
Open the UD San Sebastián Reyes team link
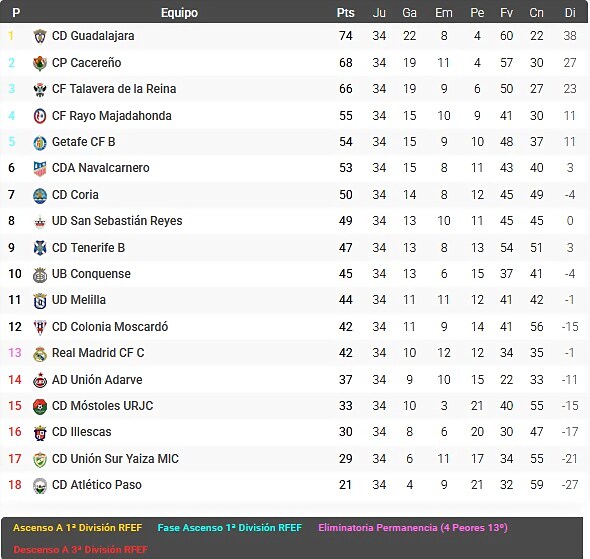(x=117, y=221)
